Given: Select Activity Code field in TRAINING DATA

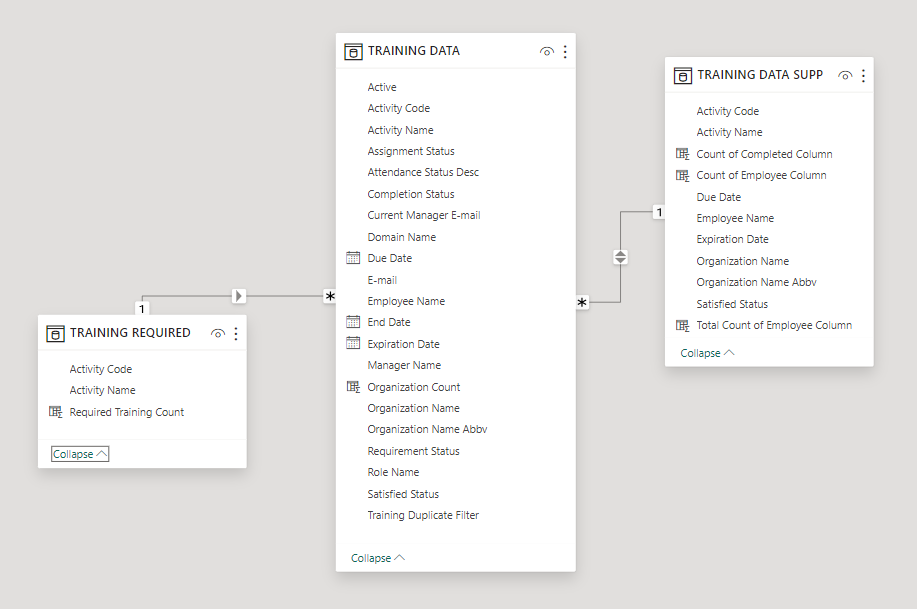Looking at the screenshot, I should click(x=398, y=108).
